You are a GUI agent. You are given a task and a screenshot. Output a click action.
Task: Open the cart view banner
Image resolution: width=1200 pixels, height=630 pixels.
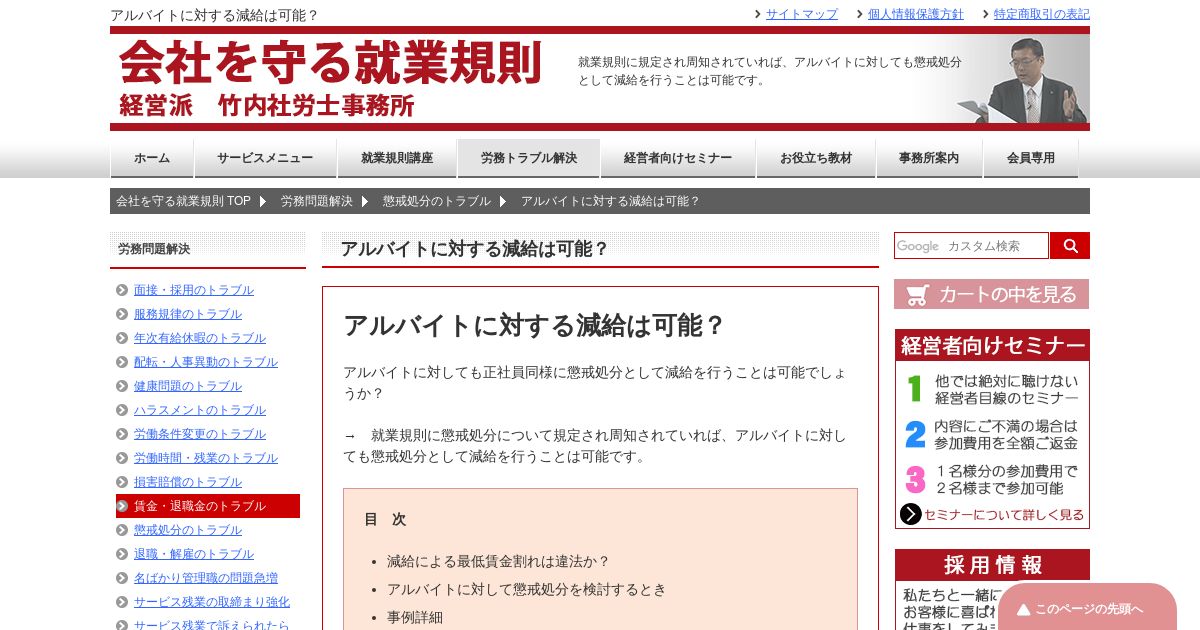point(992,294)
